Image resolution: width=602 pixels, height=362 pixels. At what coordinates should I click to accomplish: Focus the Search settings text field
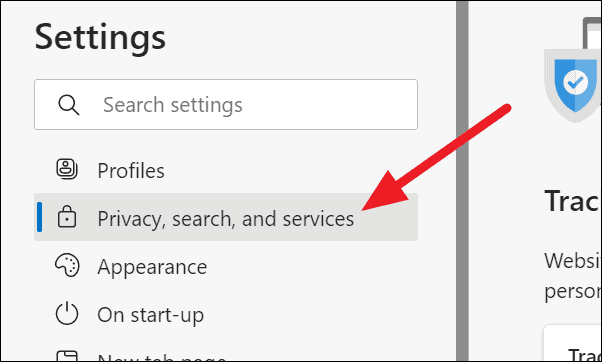pyautogui.click(x=226, y=104)
